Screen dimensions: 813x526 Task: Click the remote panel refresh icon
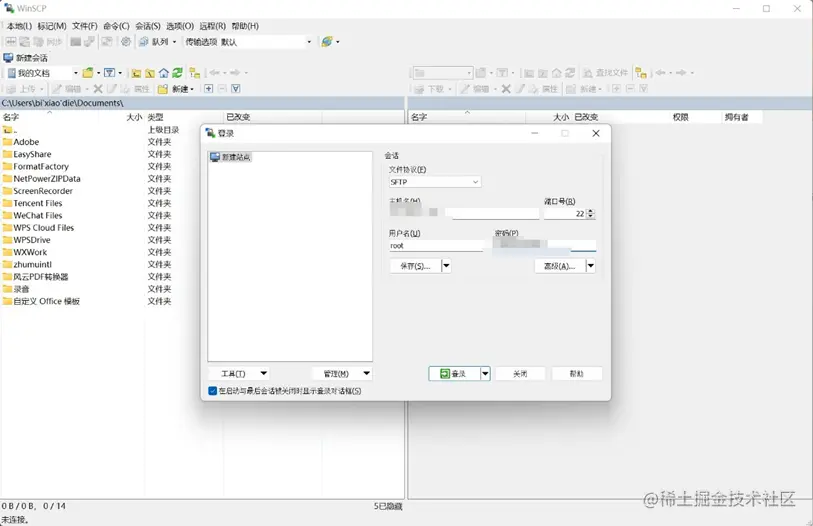[570, 73]
